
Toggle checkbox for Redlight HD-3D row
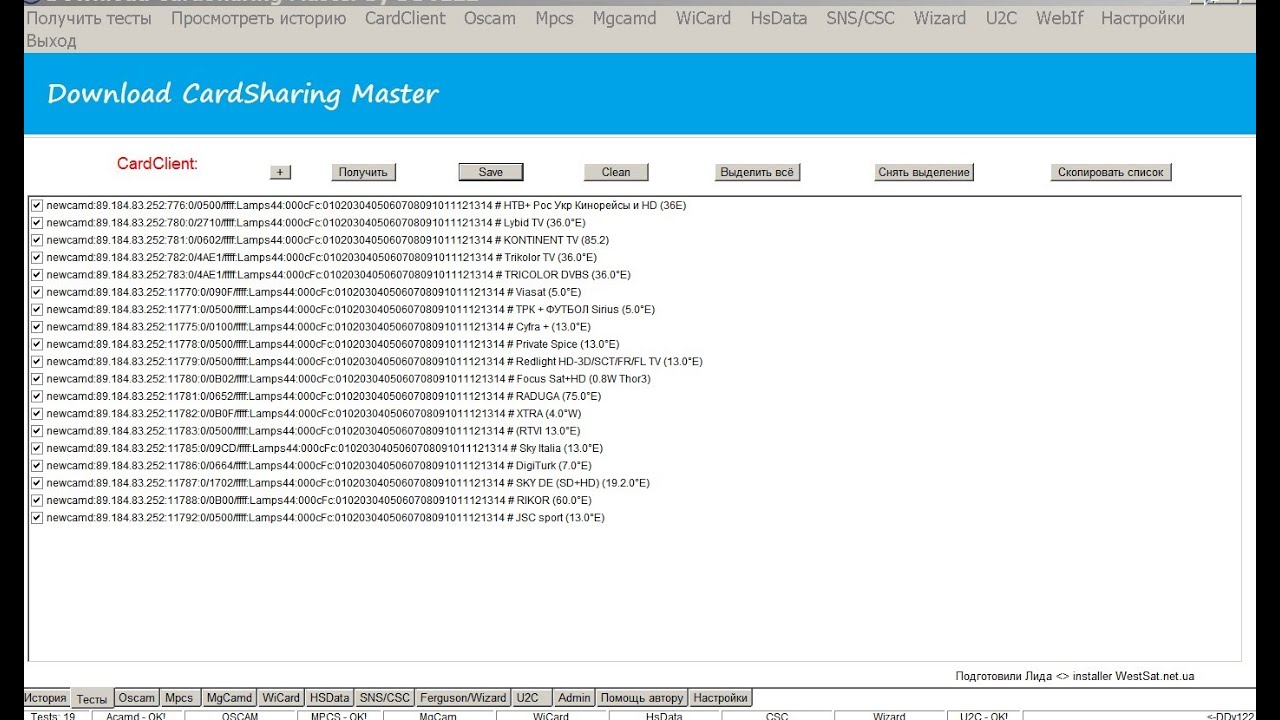pyautogui.click(x=37, y=361)
